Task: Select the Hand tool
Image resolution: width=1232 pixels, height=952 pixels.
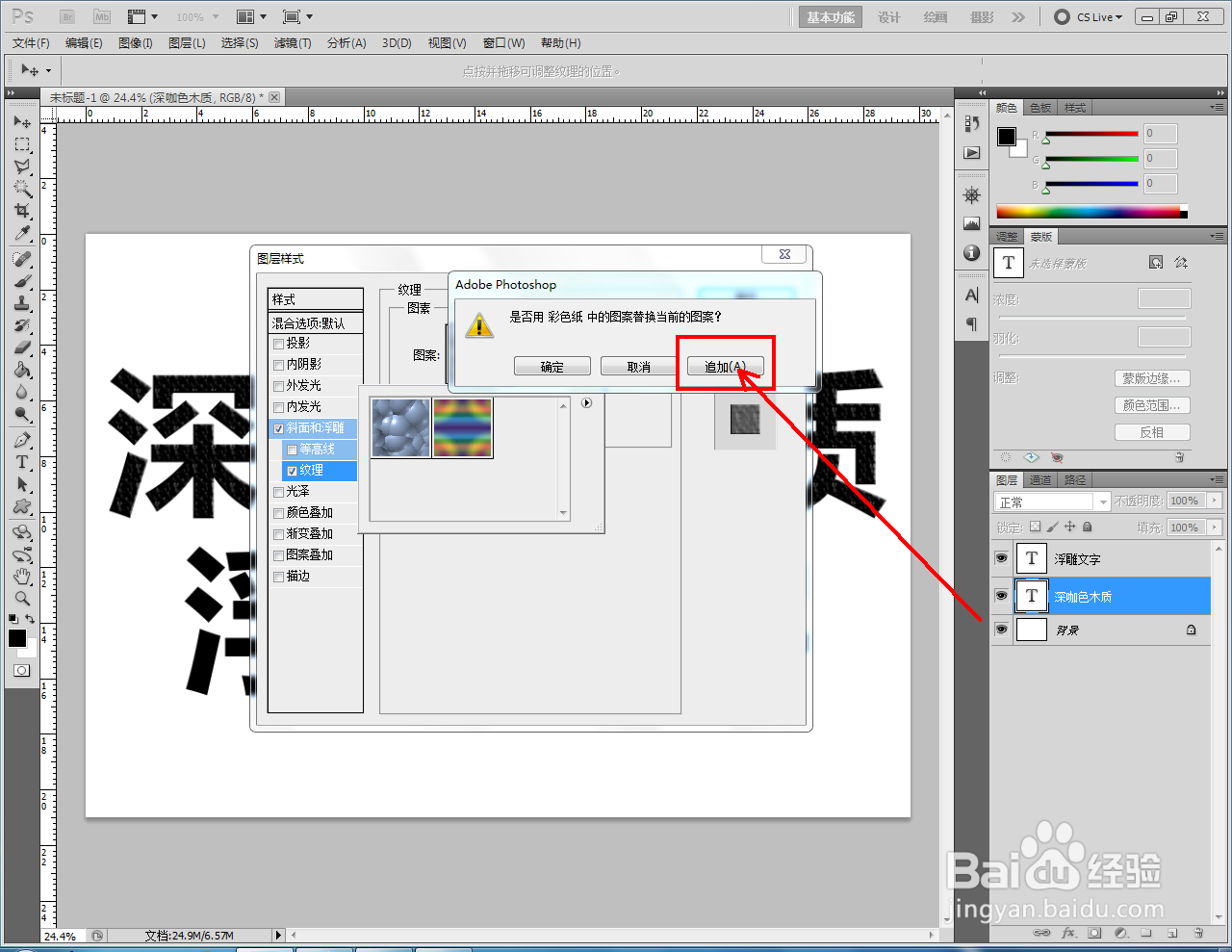Action: (x=22, y=576)
